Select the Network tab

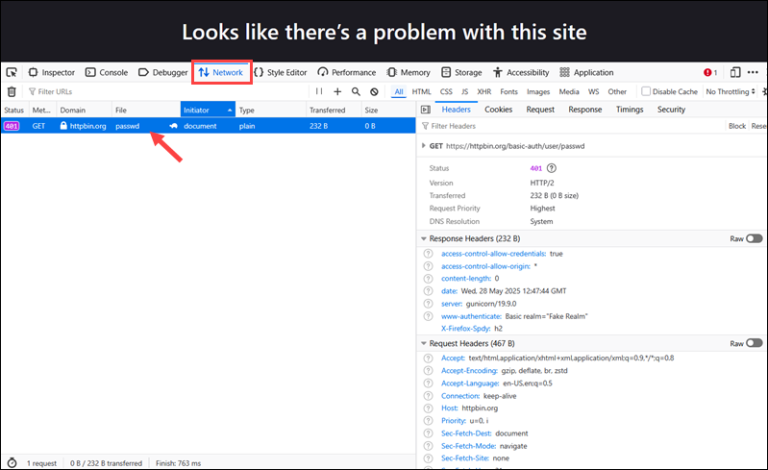tap(221, 72)
